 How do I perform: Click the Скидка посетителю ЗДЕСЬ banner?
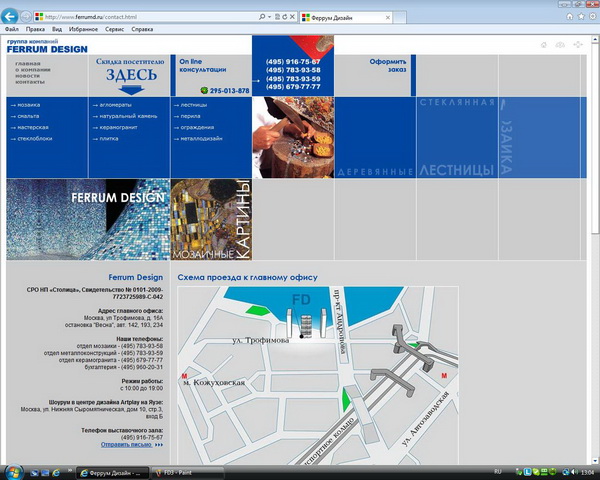coord(130,75)
